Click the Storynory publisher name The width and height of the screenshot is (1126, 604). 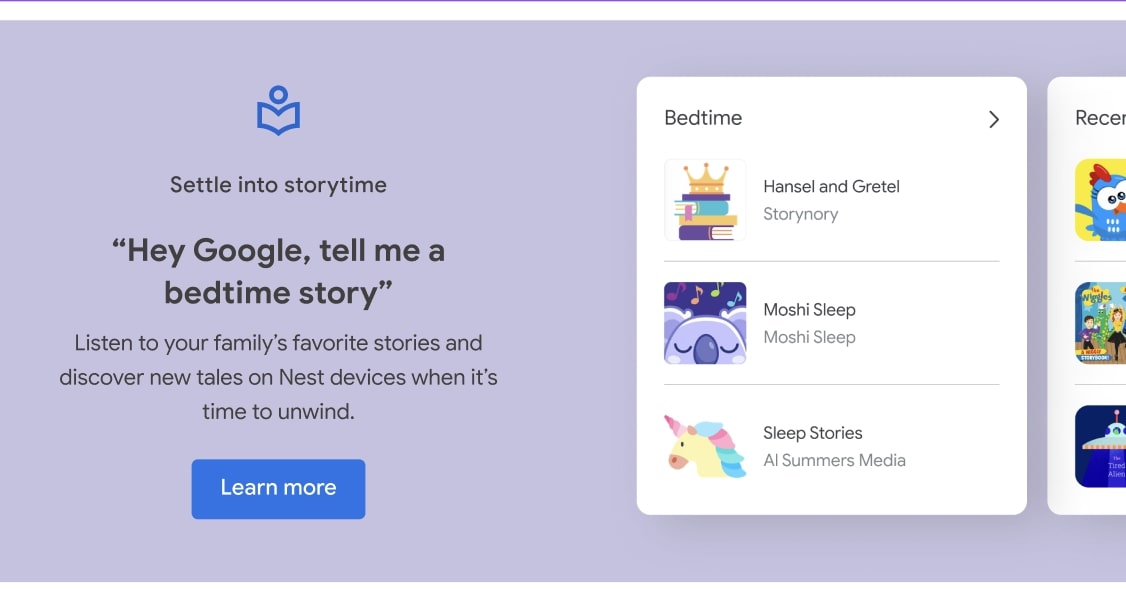pyautogui.click(x=800, y=214)
